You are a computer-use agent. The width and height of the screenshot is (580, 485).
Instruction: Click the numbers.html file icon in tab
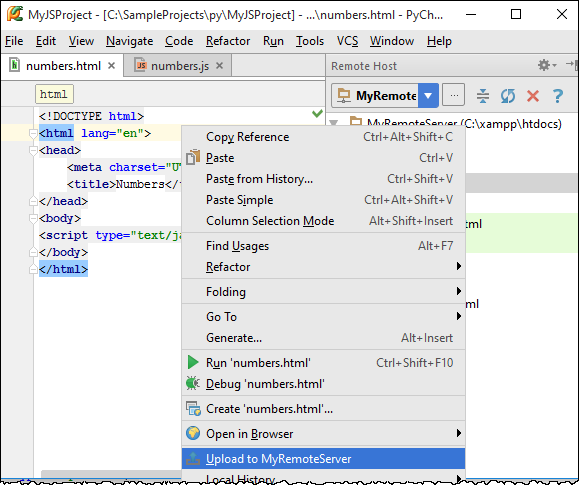point(14,65)
